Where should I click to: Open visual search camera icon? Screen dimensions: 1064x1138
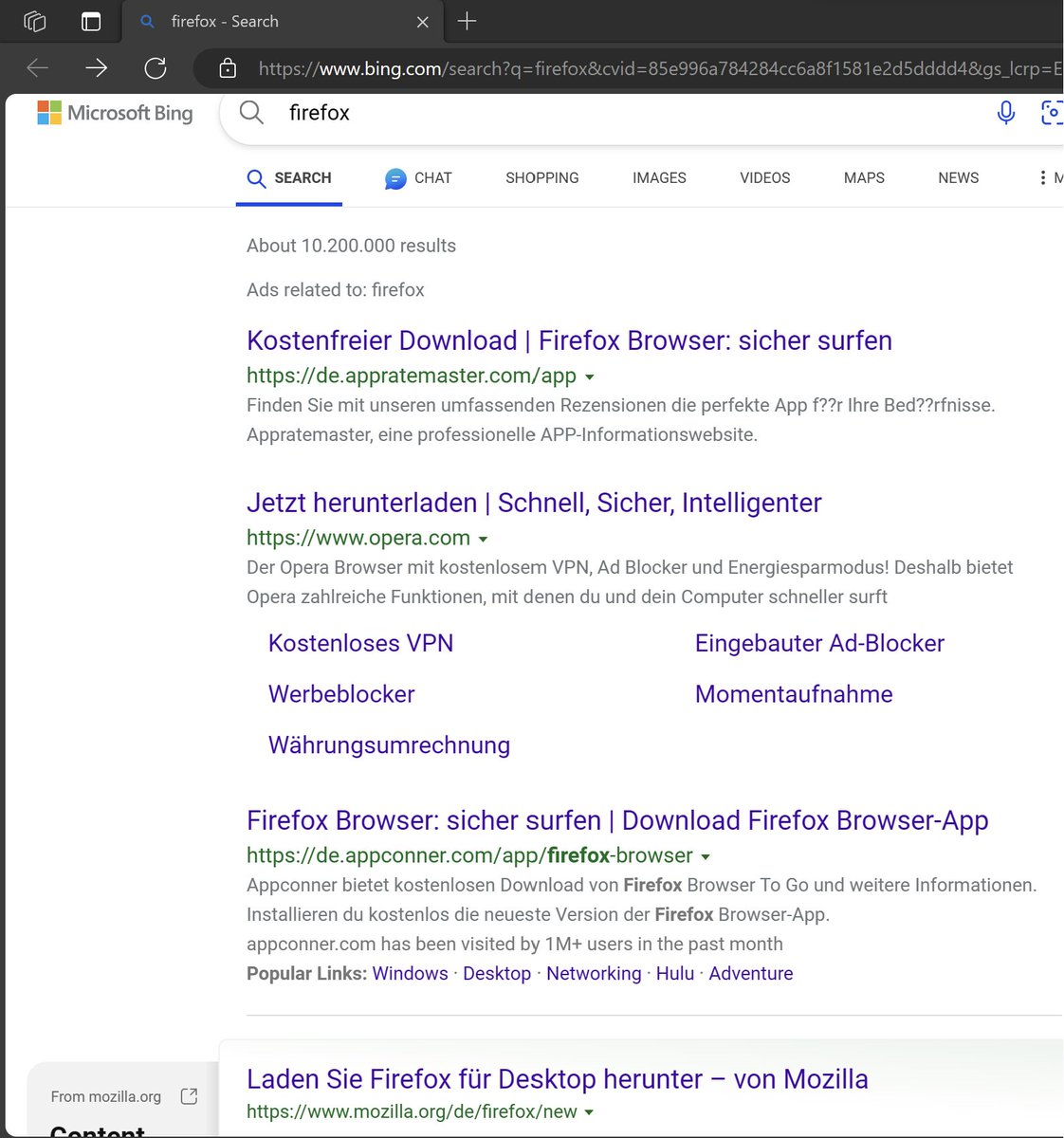[x=1052, y=113]
